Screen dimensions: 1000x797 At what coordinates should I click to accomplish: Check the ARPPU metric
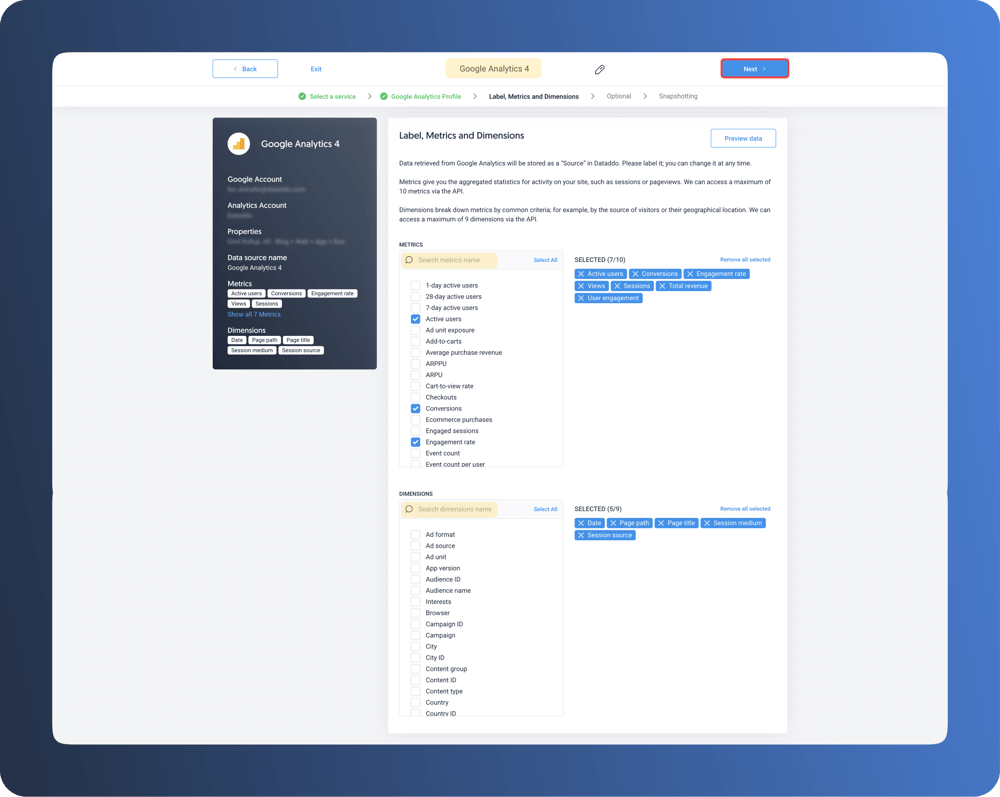(x=415, y=363)
